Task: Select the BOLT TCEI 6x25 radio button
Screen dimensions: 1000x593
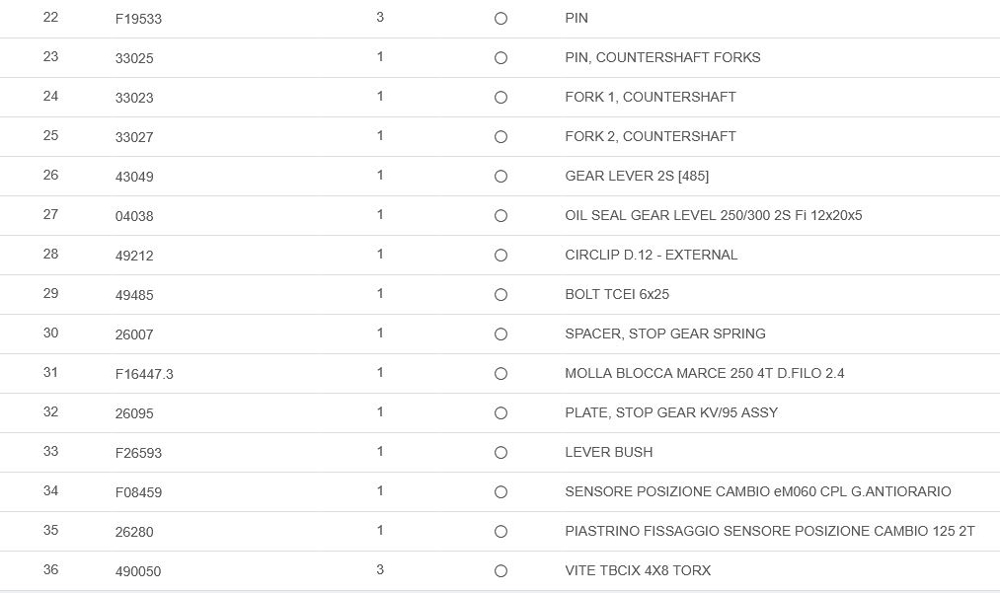Action: coord(501,295)
